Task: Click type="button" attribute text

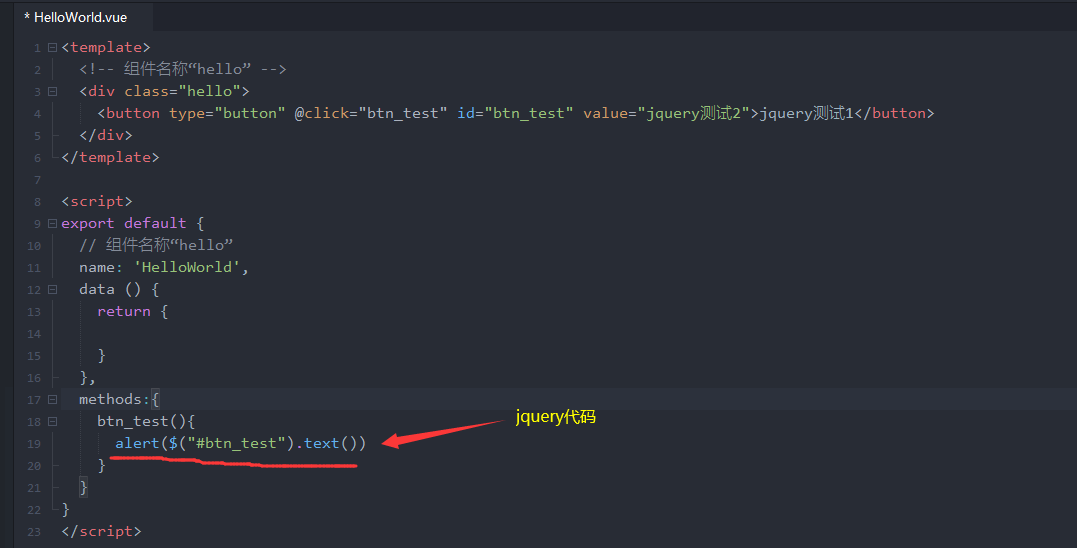Action: click(227, 113)
